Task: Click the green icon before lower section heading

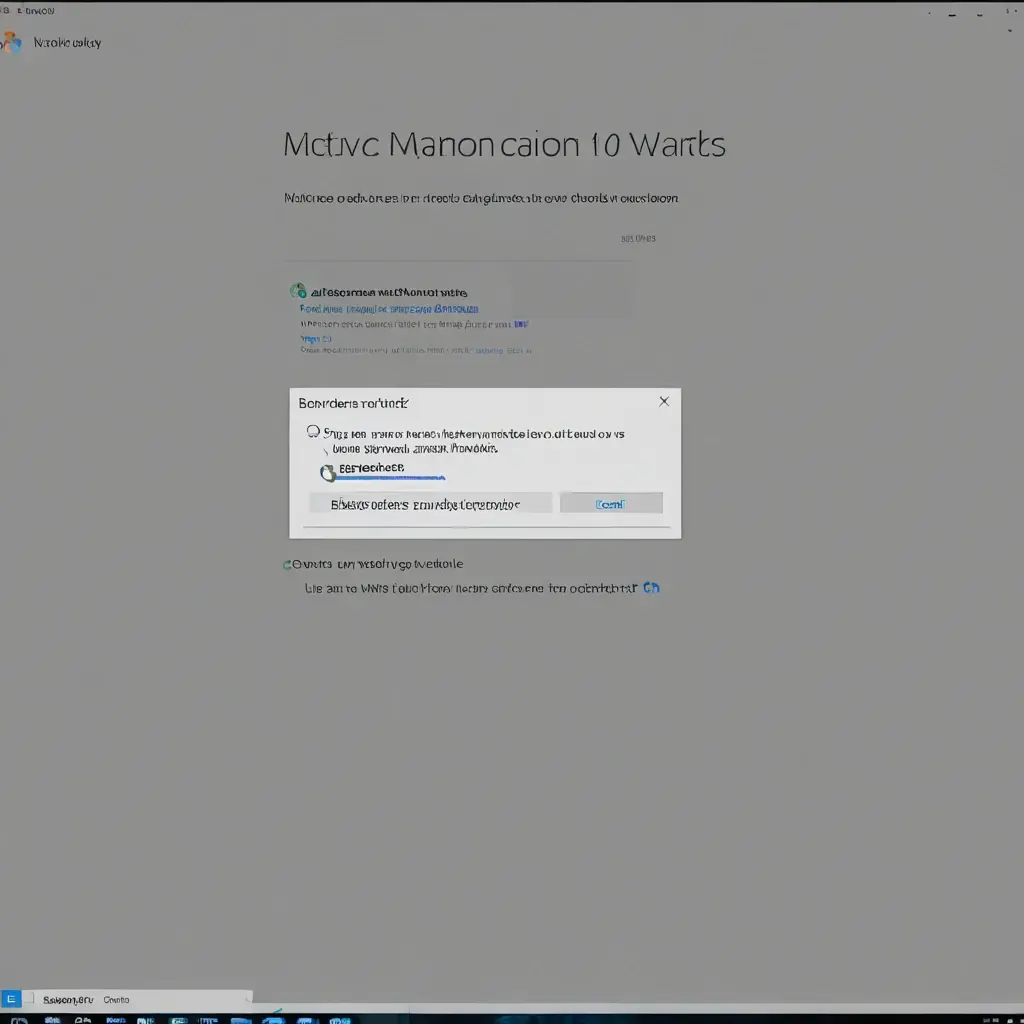Action: [287, 564]
